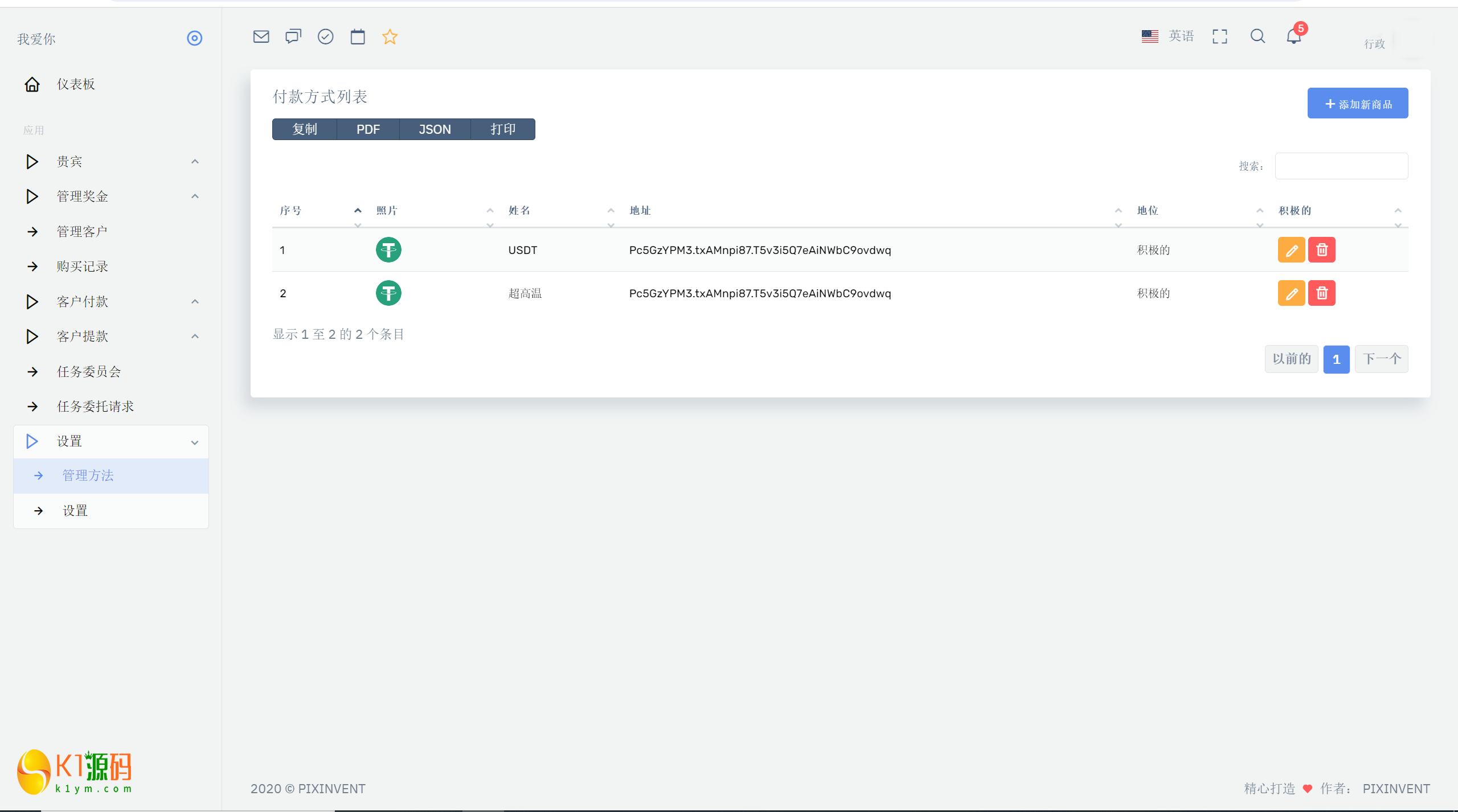
Task: Open the calendar icon in toolbar
Action: tap(358, 36)
